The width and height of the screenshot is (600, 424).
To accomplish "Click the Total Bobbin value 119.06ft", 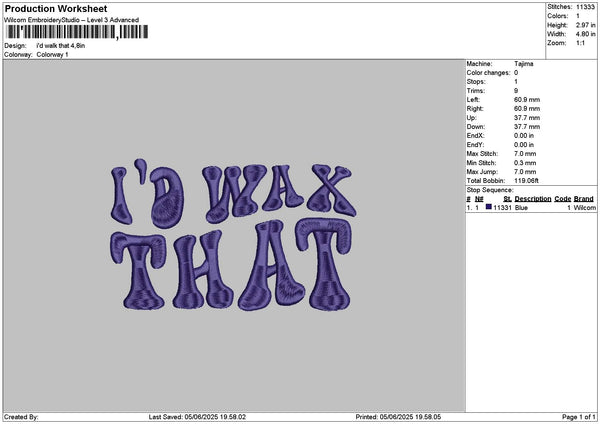I will tap(526, 181).
